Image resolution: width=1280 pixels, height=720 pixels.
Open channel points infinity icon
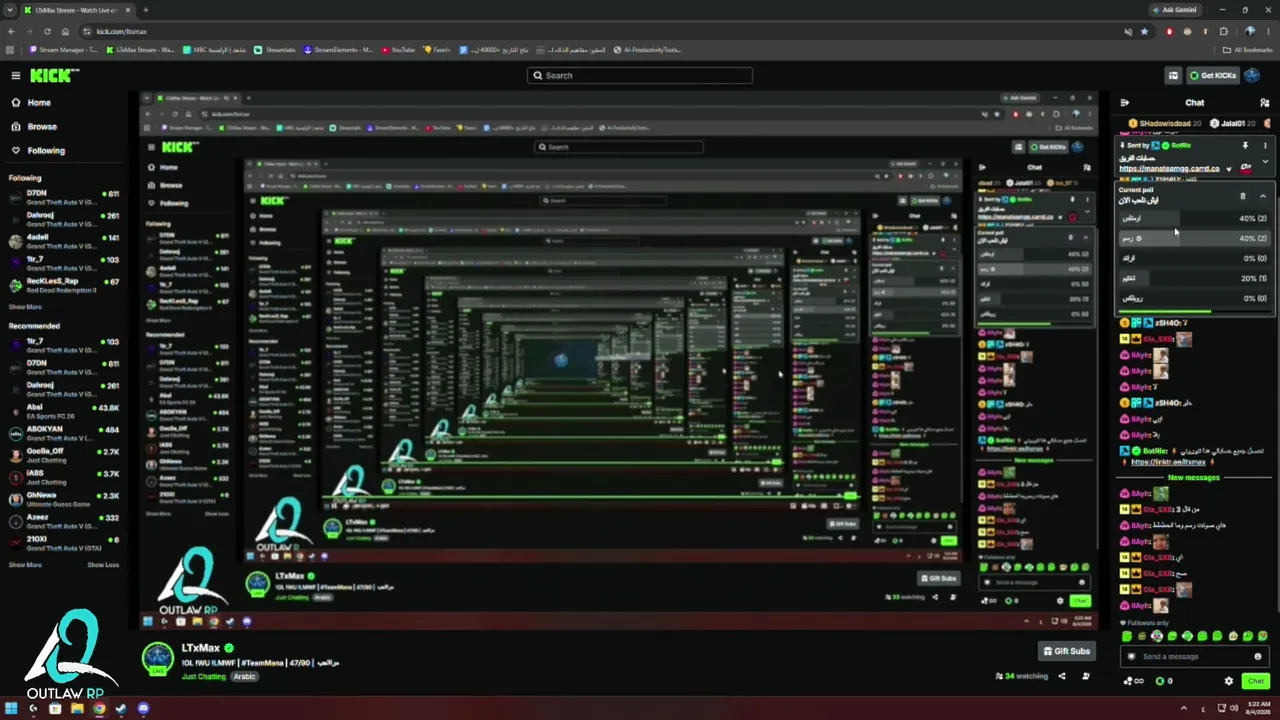pyautogui.click(x=1133, y=681)
